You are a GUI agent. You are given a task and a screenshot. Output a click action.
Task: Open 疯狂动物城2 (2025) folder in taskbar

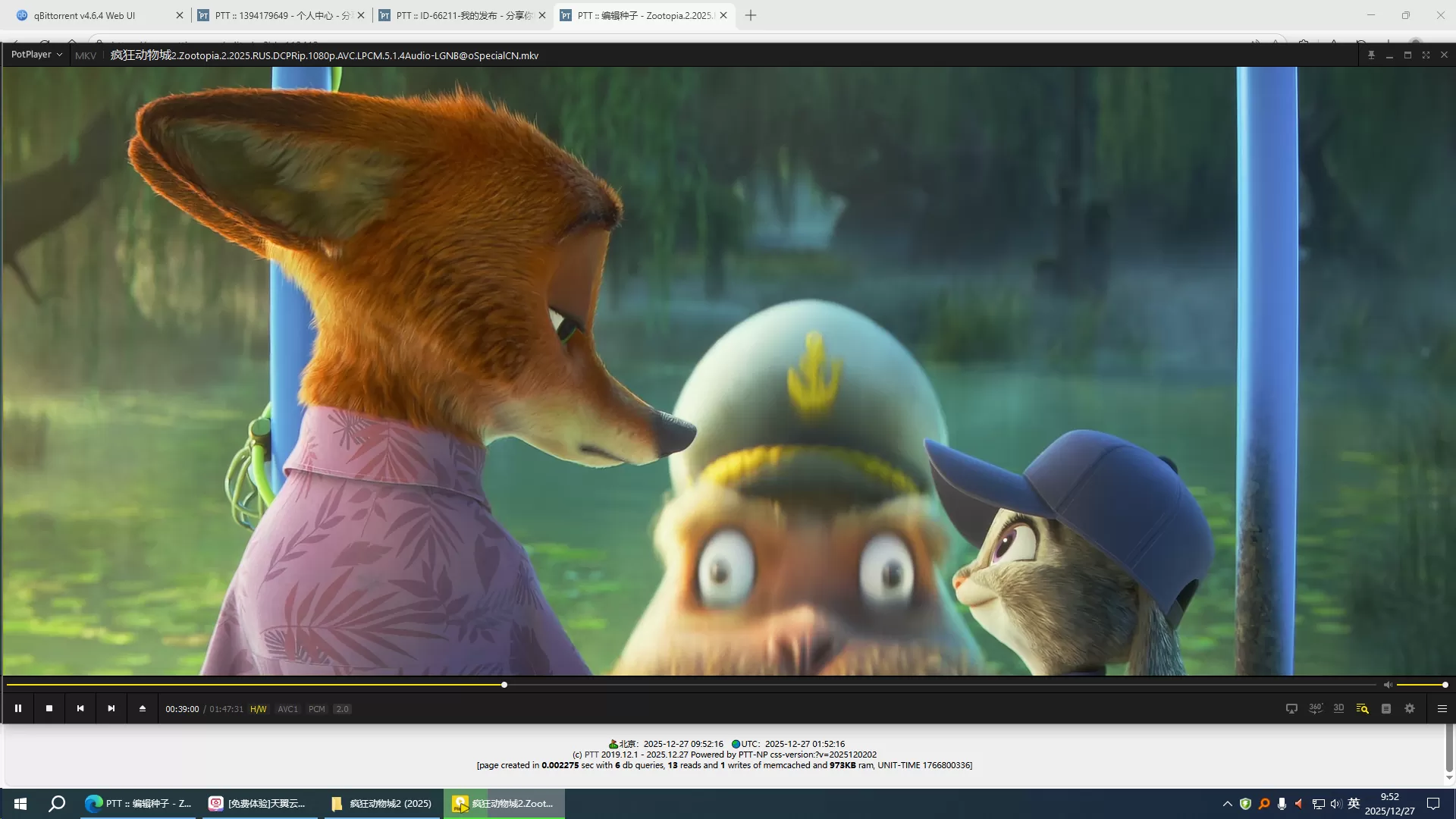coord(383,803)
